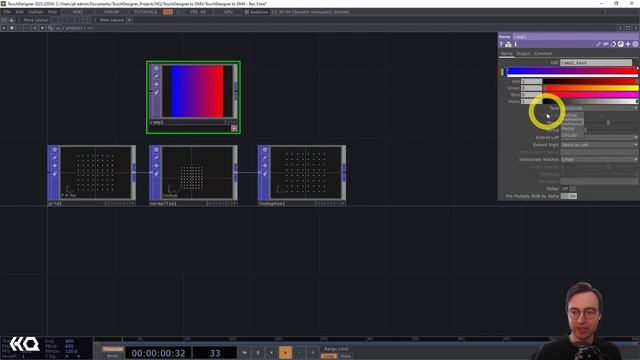640x360 pixels.
Task: Choose Circular in Type dropdown list
Action: pos(572,135)
